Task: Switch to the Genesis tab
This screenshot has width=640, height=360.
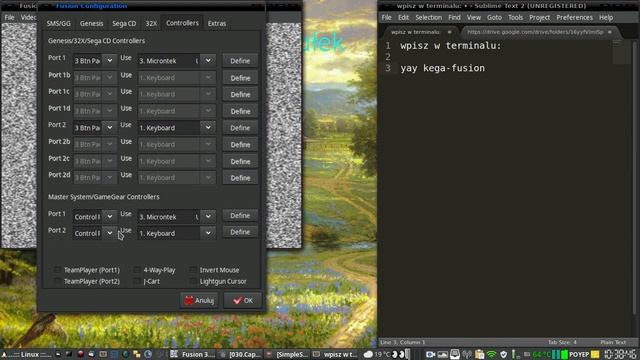Action: (x=91, y=23)
